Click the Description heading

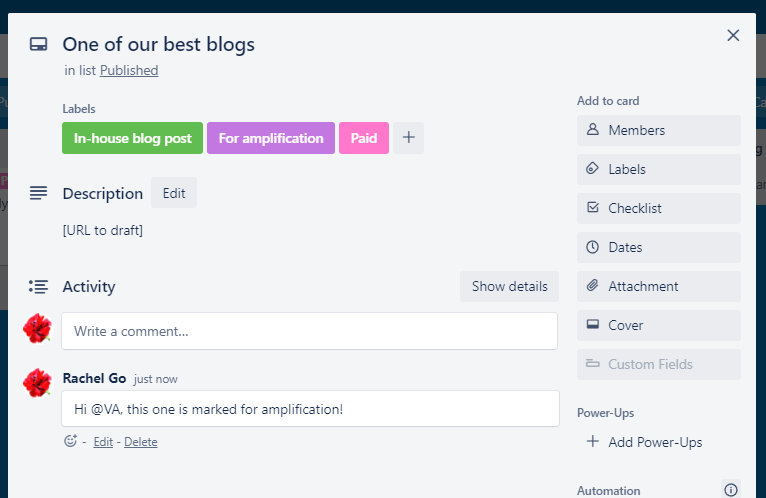point(103,194)
